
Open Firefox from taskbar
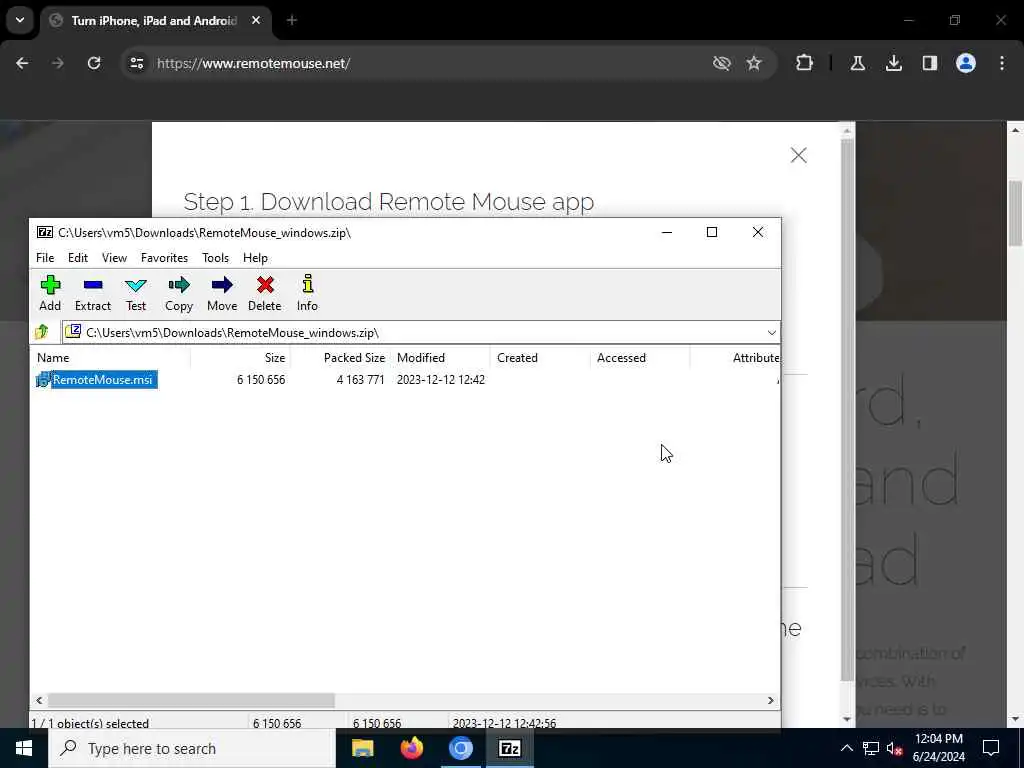pyautogui.click(x=411, y=748)
